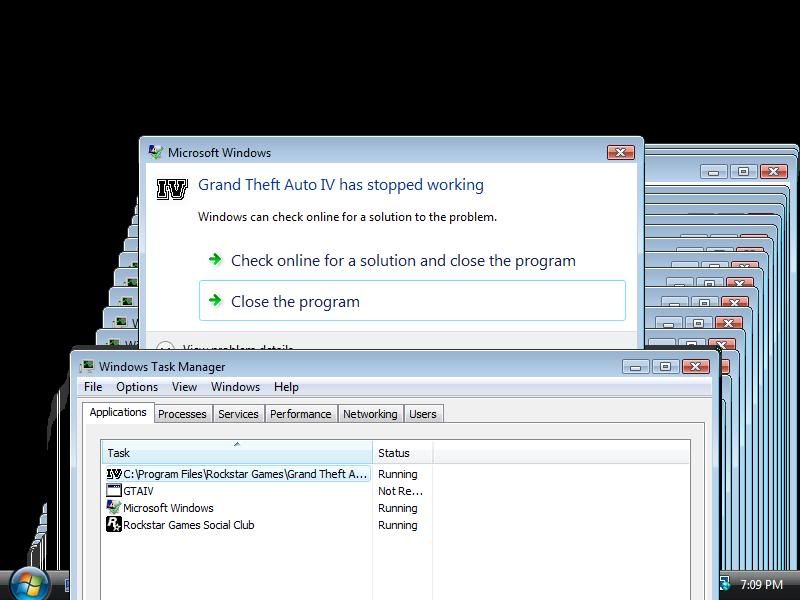Click the Microsoft Windows dialog title icon
The height and width of the screenshot is (600, 800).
click(x=155, y=153)
